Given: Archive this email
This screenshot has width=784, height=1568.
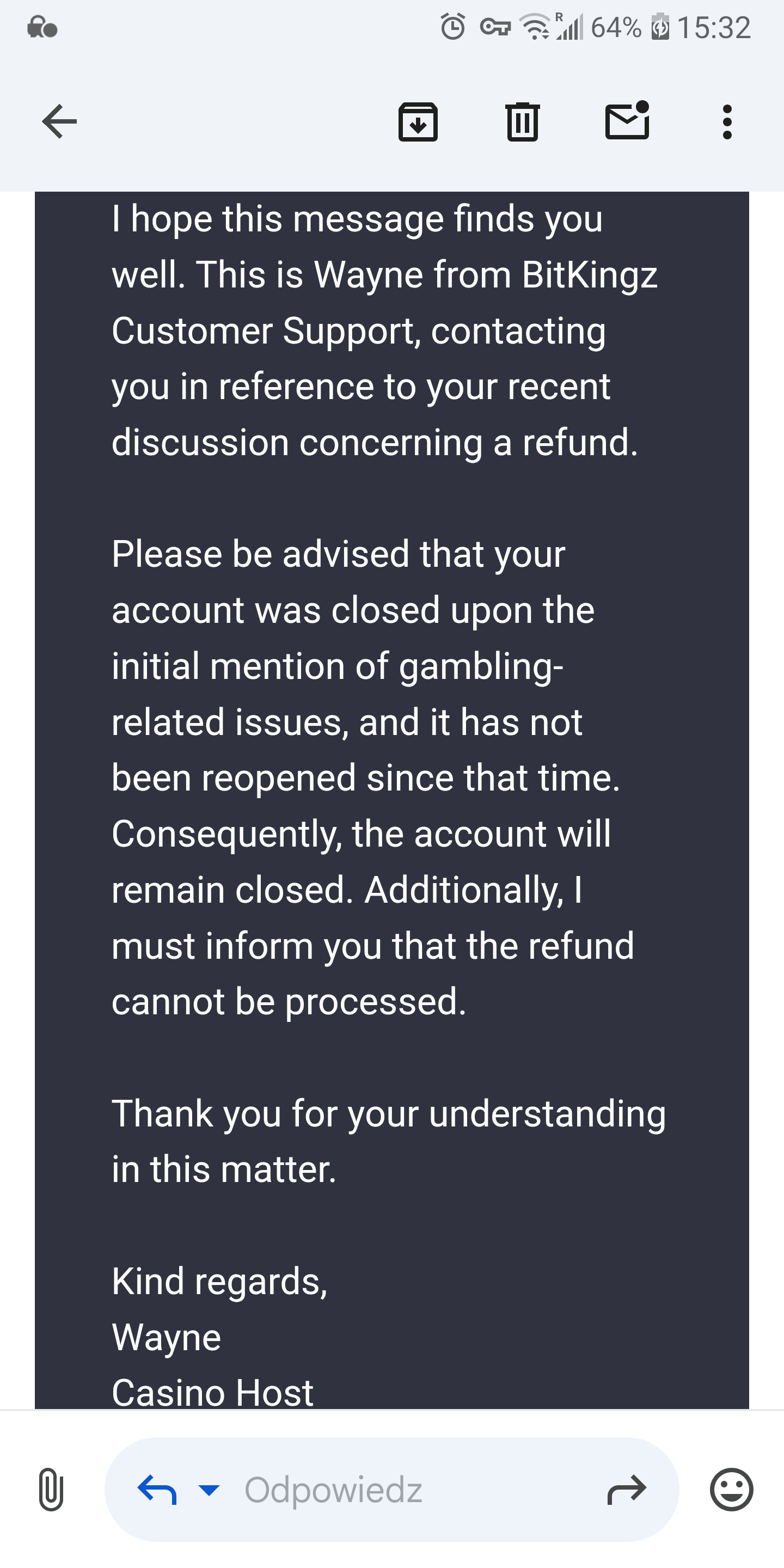Looking at the screenshot, I should [x=418, y=122].
